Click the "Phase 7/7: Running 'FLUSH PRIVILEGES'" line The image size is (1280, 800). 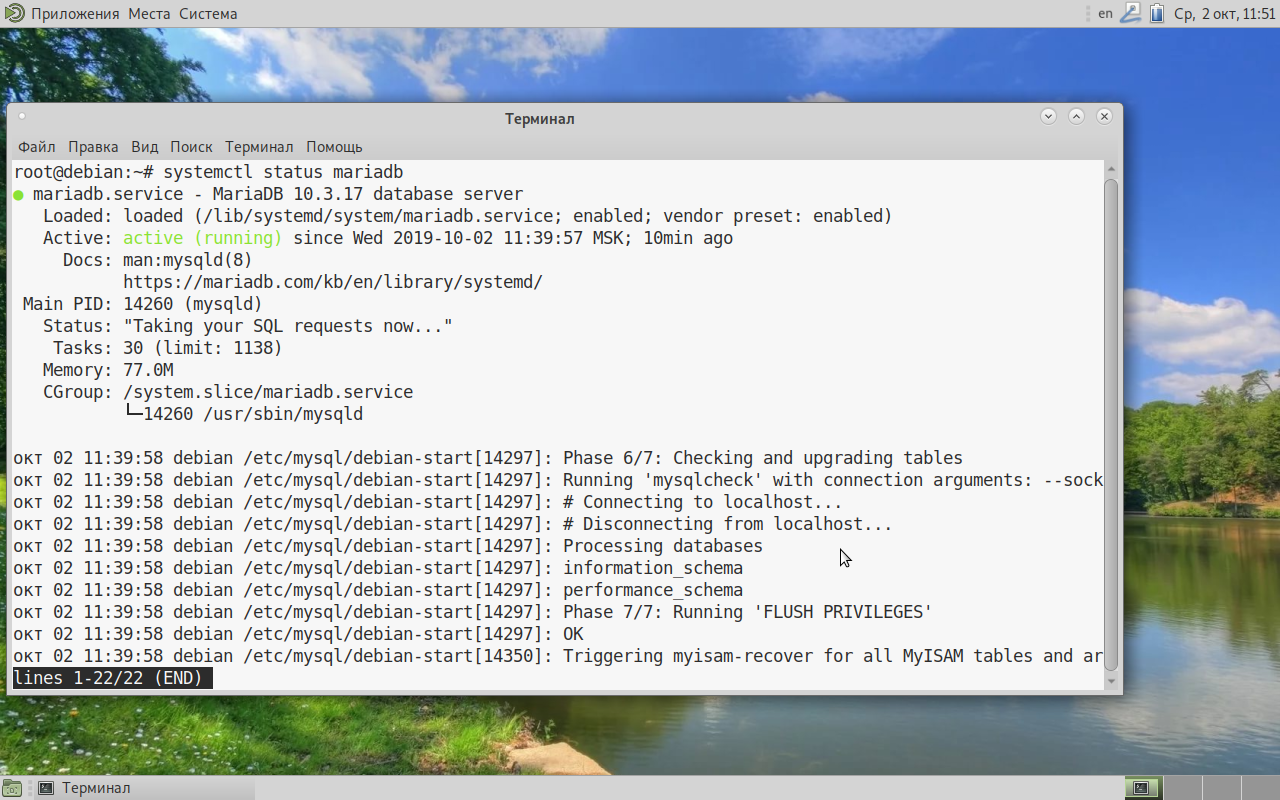point(473,612)
